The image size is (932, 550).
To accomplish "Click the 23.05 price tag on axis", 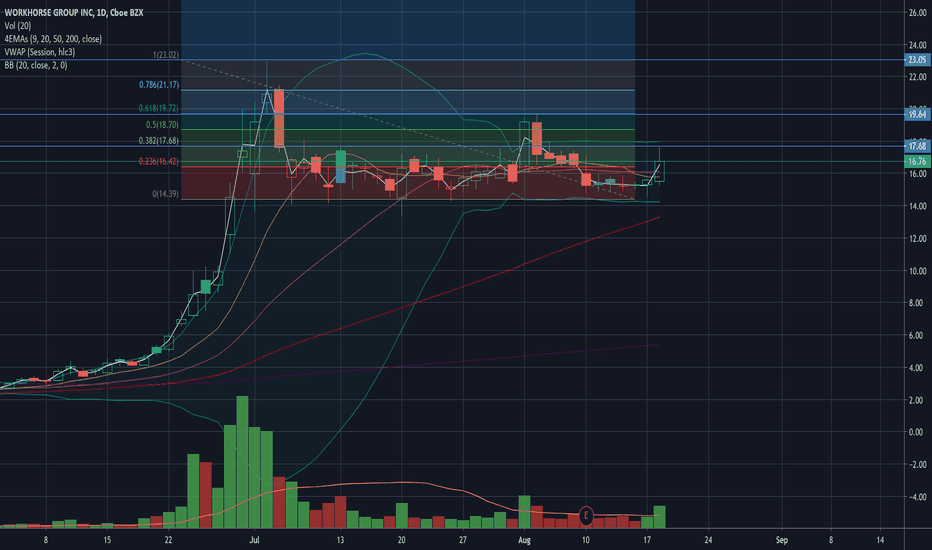I will [x=917, y=59].
